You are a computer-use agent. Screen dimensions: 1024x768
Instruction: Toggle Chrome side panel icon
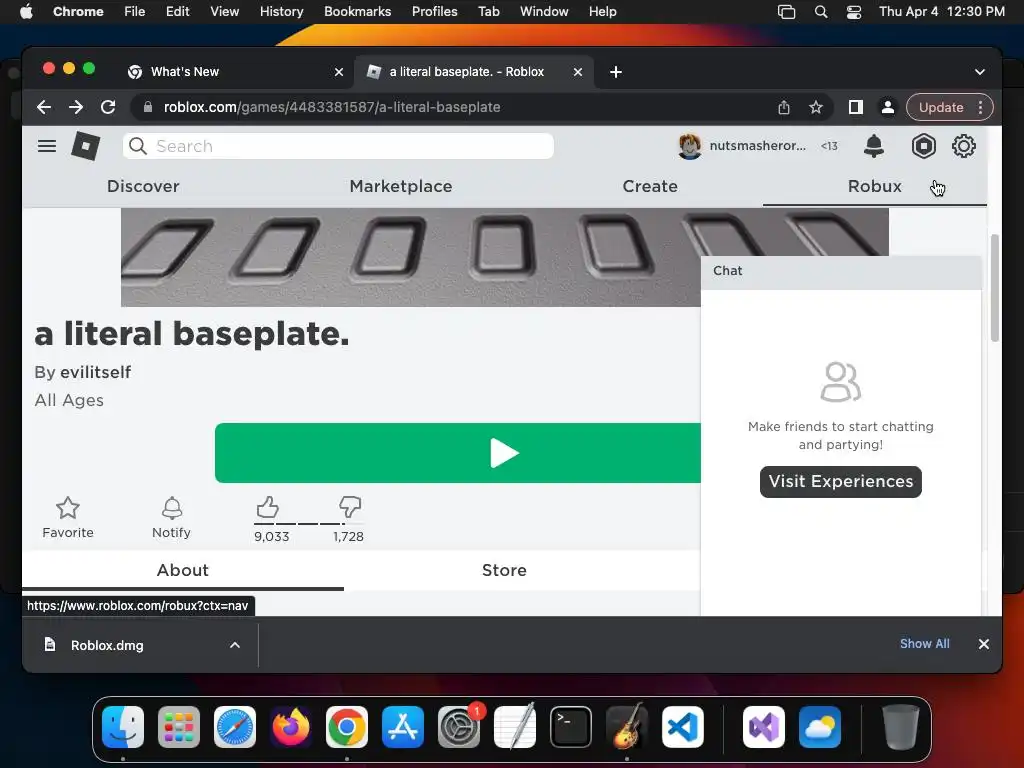(856, 107)
